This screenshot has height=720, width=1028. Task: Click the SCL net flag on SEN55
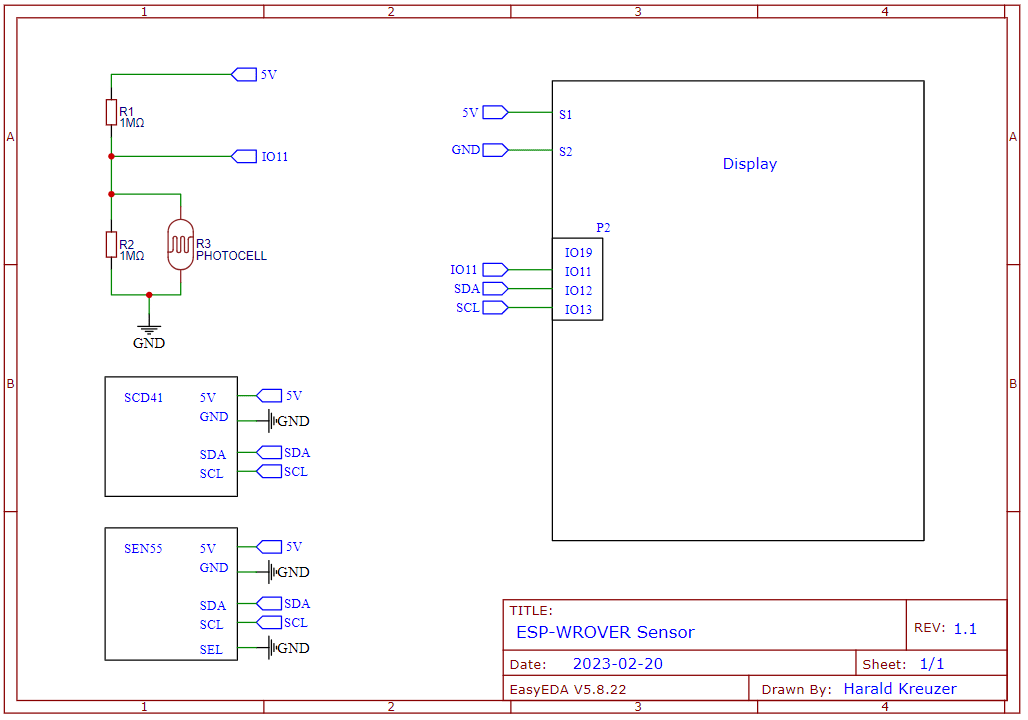pos(270,623)
